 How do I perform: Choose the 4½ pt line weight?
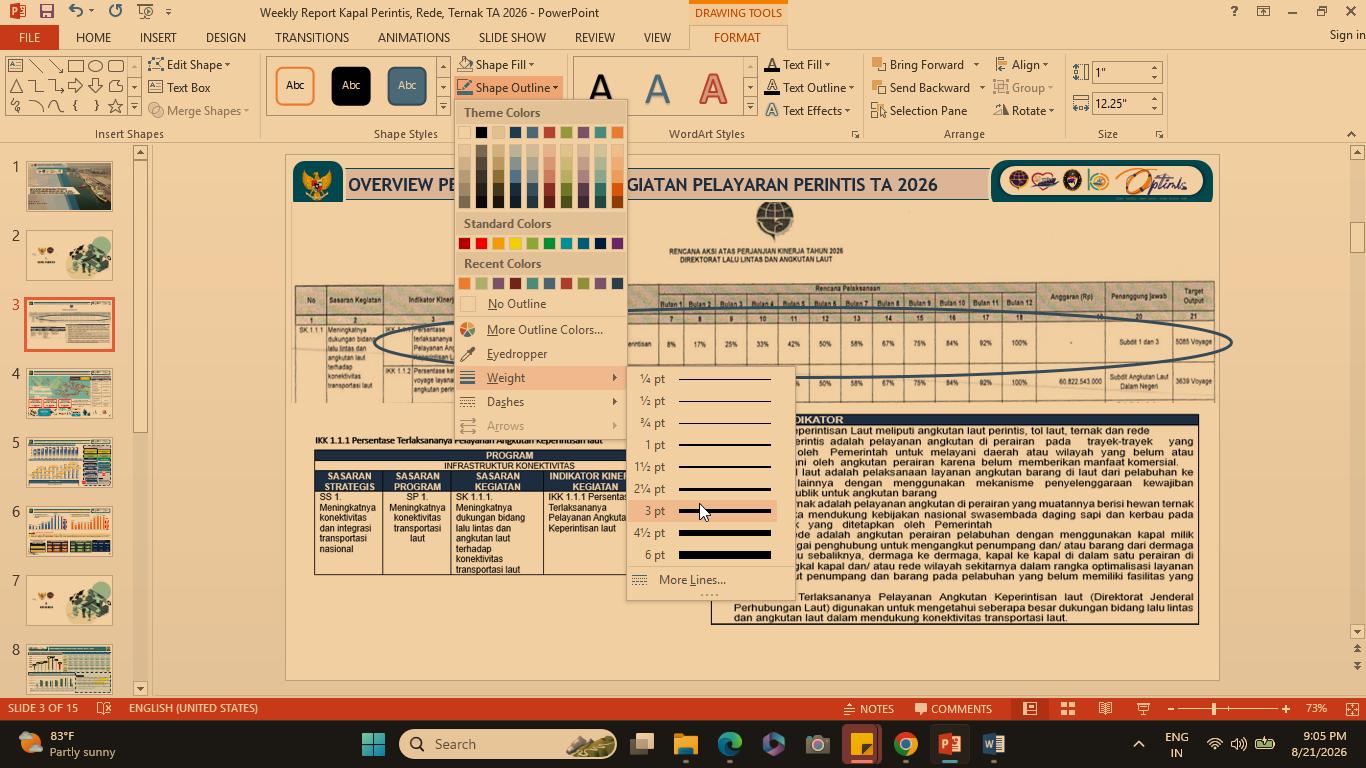pos(703,533)
